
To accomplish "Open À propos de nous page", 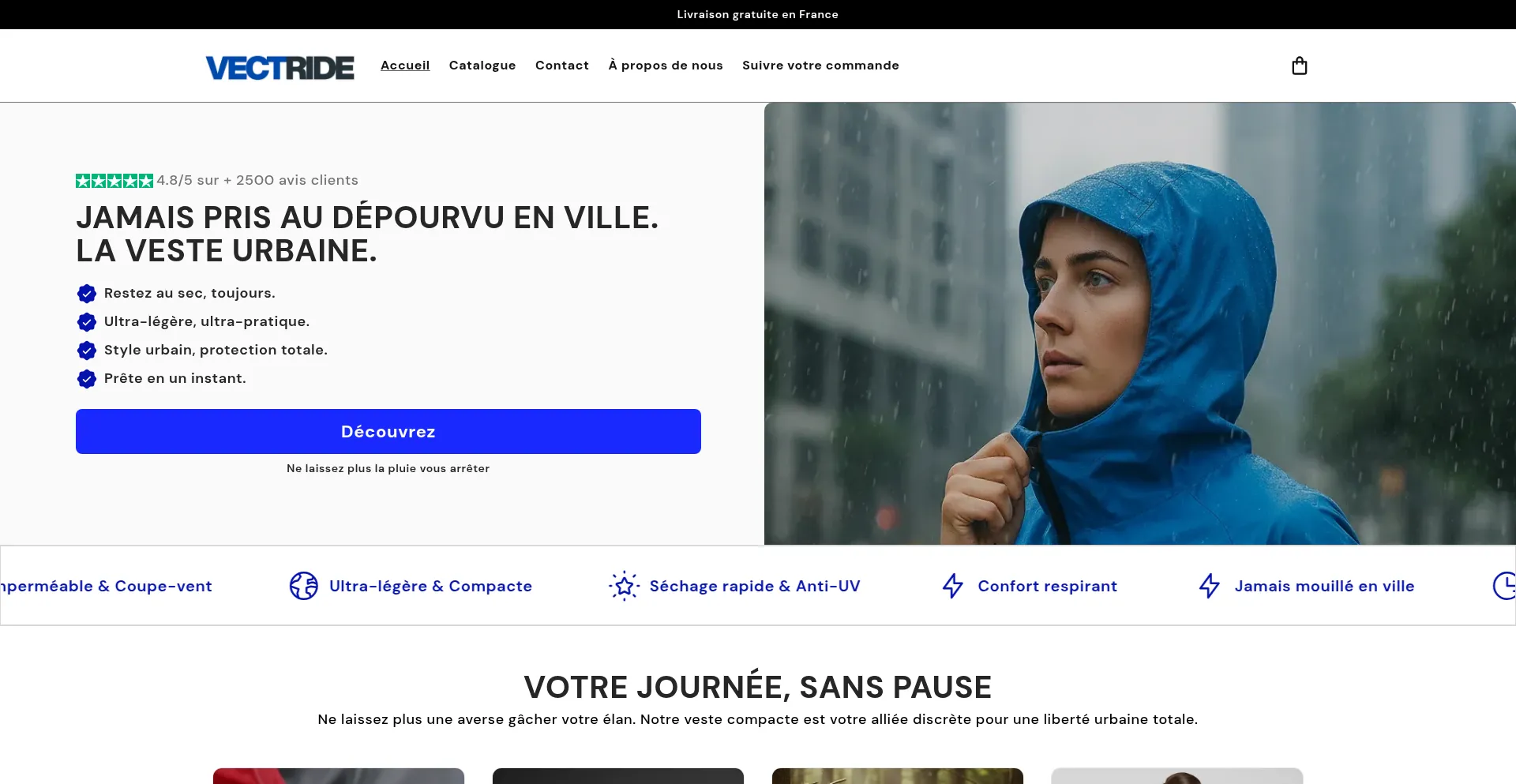I will pos(666,66).
